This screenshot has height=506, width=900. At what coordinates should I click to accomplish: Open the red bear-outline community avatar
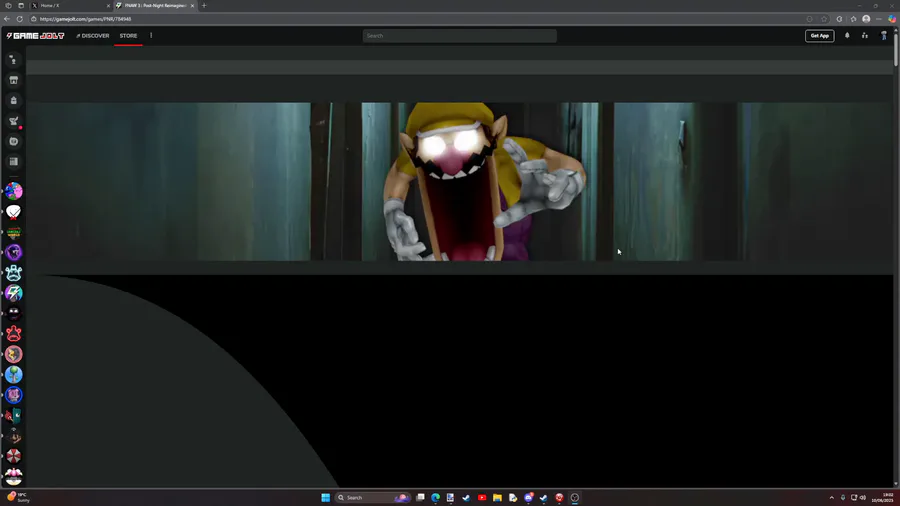[14, 334]
